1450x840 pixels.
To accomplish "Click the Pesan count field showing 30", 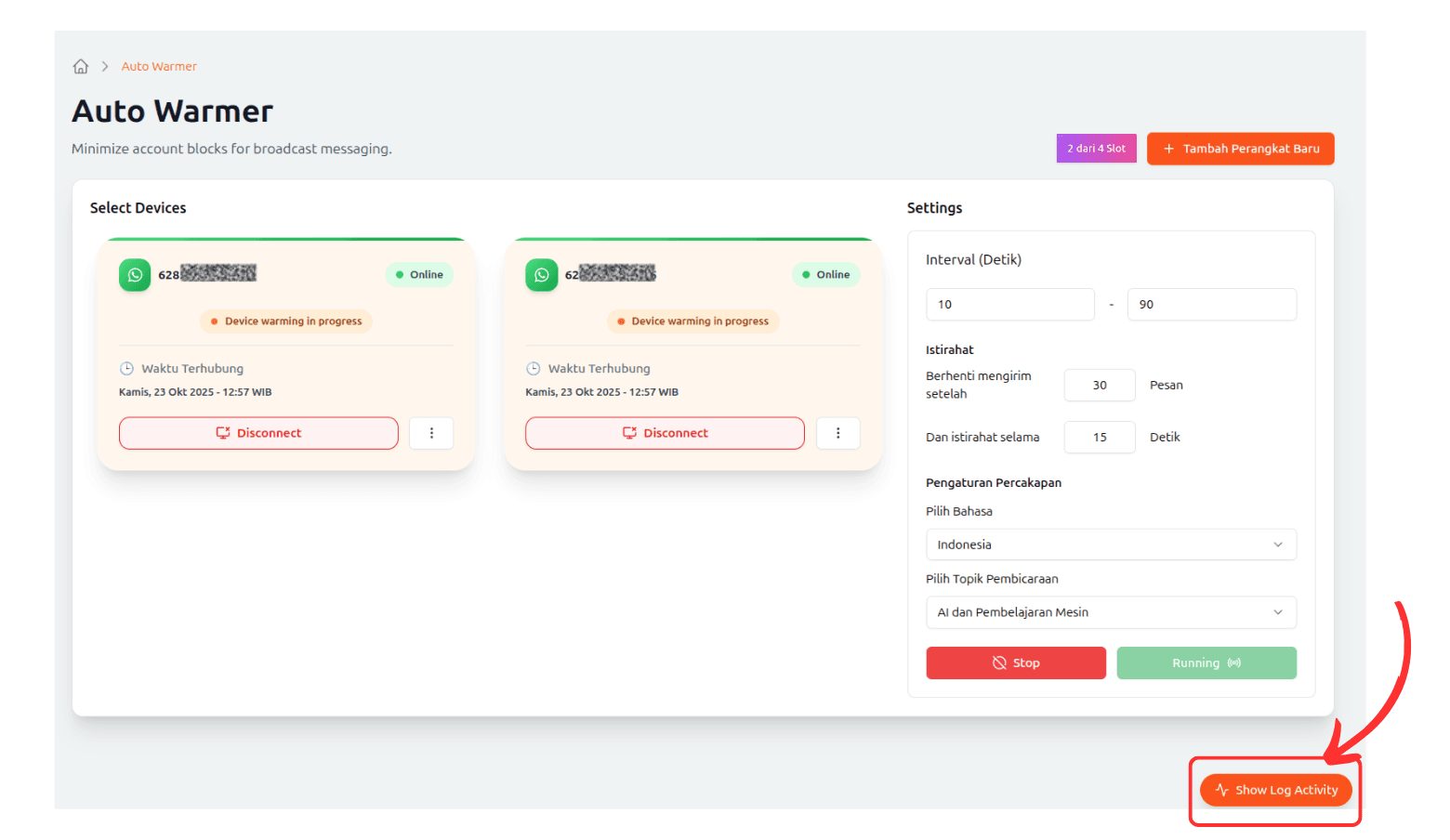I will (x=1099, y=385).
